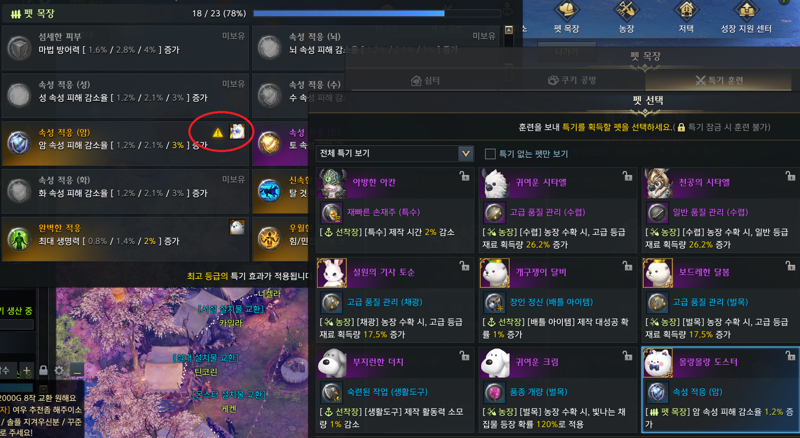
Task: Click the yellow warning triangle icon
Action: (218, 133)
